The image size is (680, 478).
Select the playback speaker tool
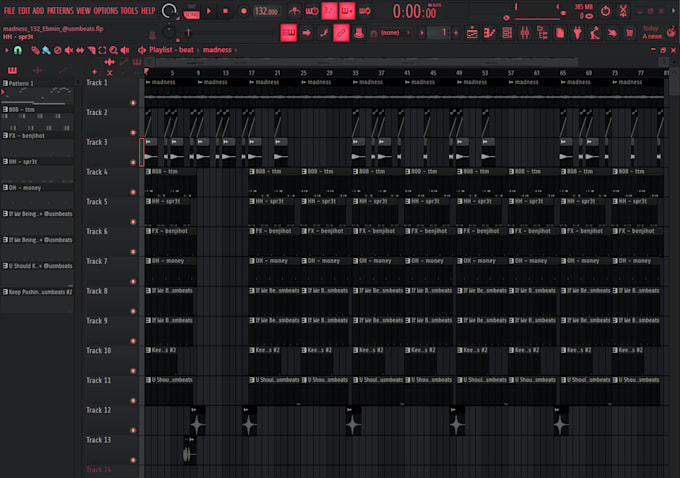[x=125, y=50]
